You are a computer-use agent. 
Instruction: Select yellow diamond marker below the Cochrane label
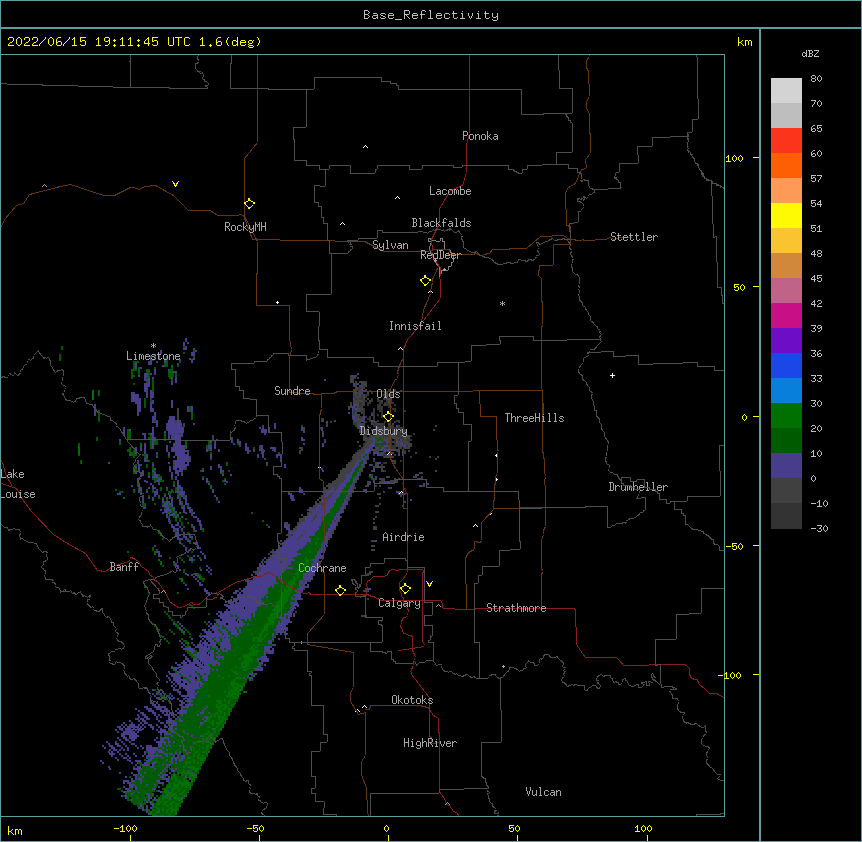point(340,590)
